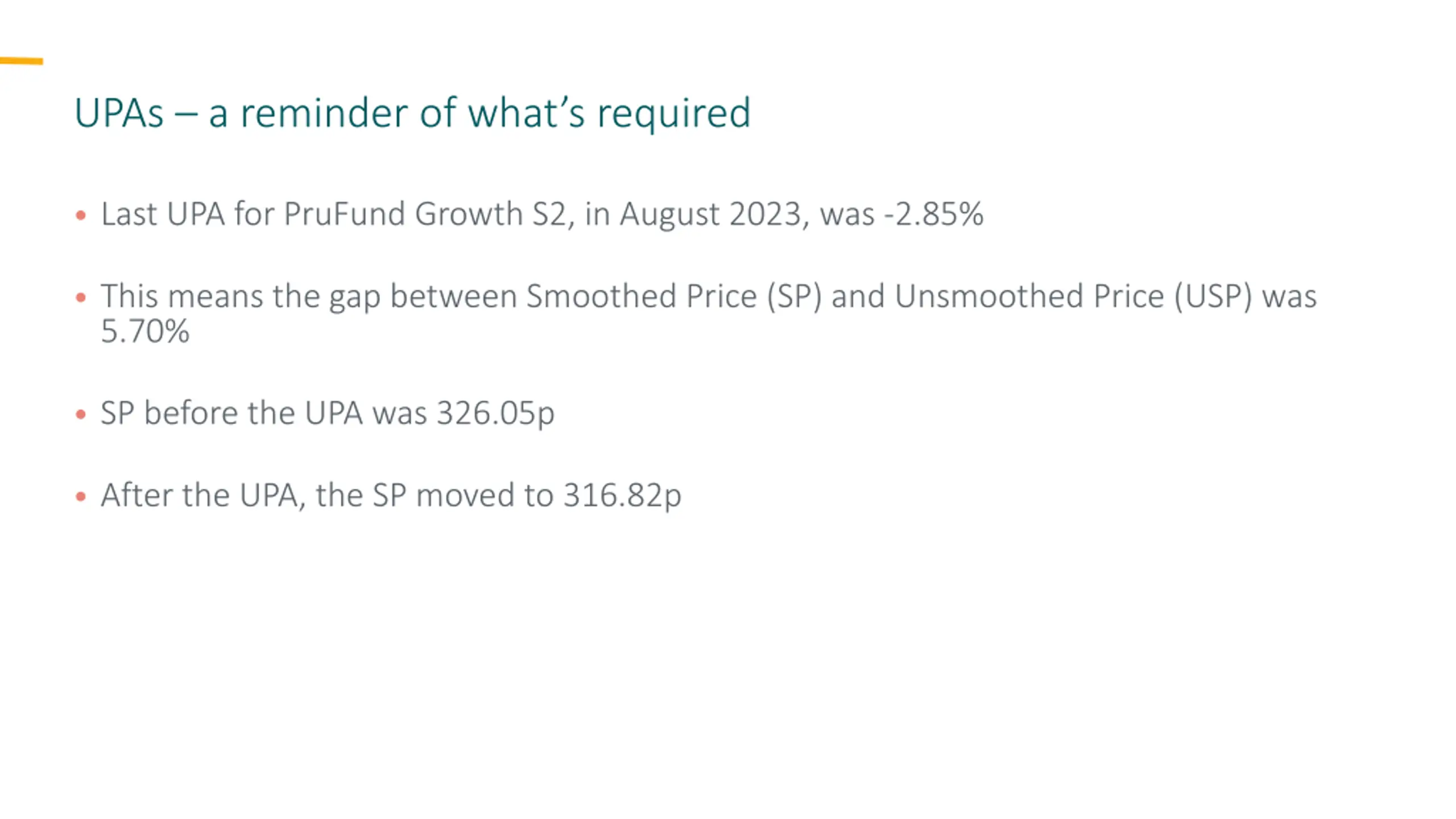Click the words "This means the gap"
The image size is (1456, 819).
tap(240, 296)
